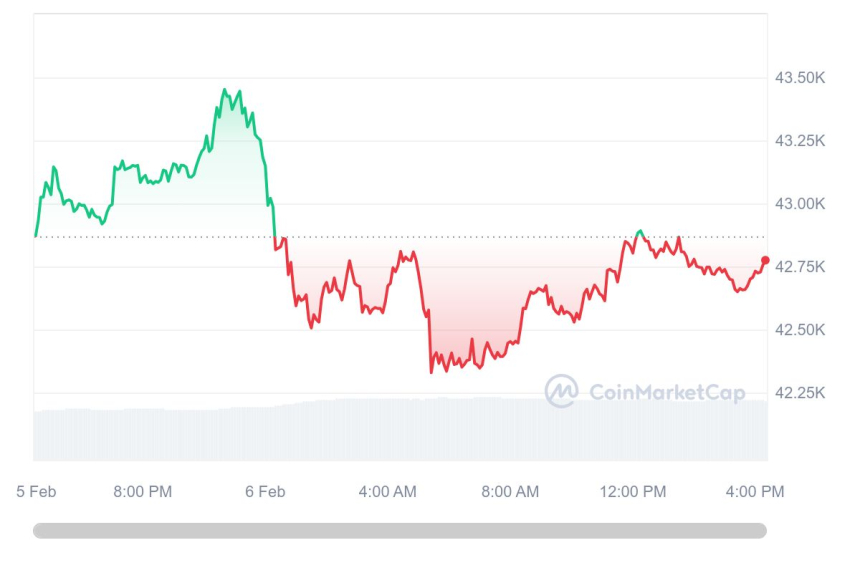Click the 43.25K price axis label
This screenshot has width=860, height=573.
800,141
